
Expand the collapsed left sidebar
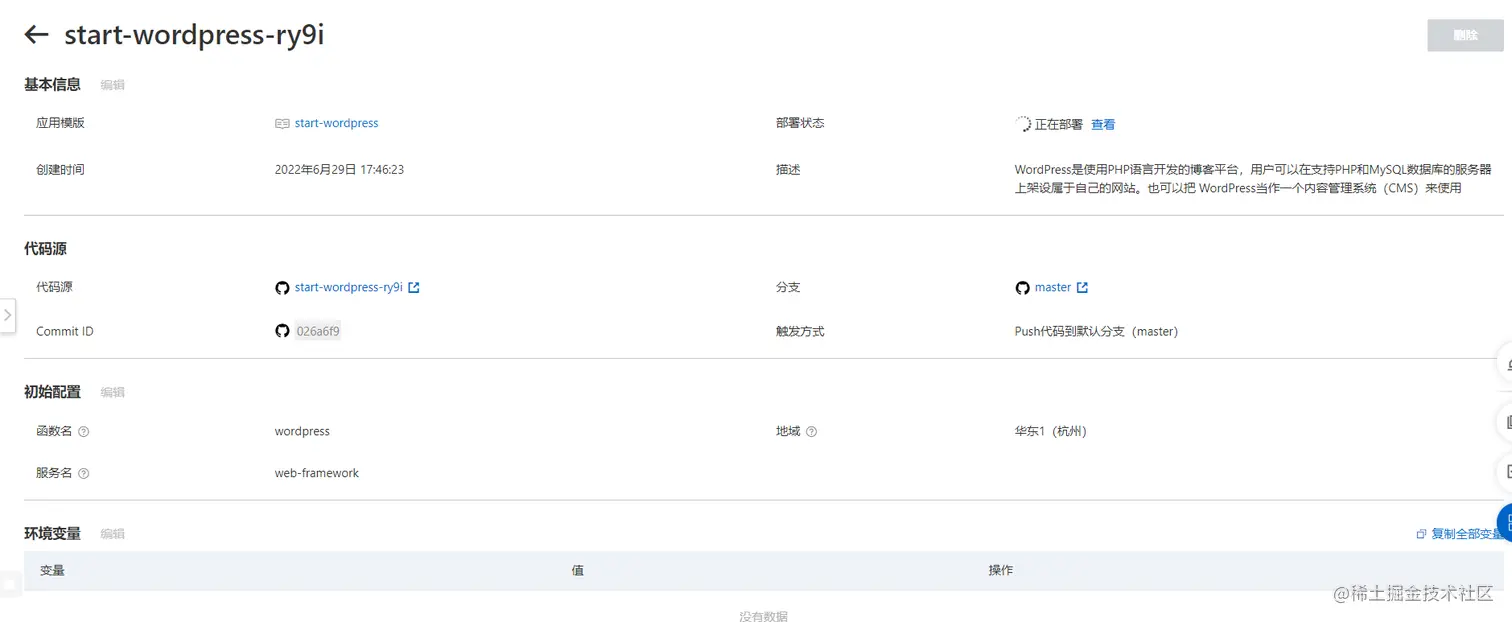(x=7, y=315)
